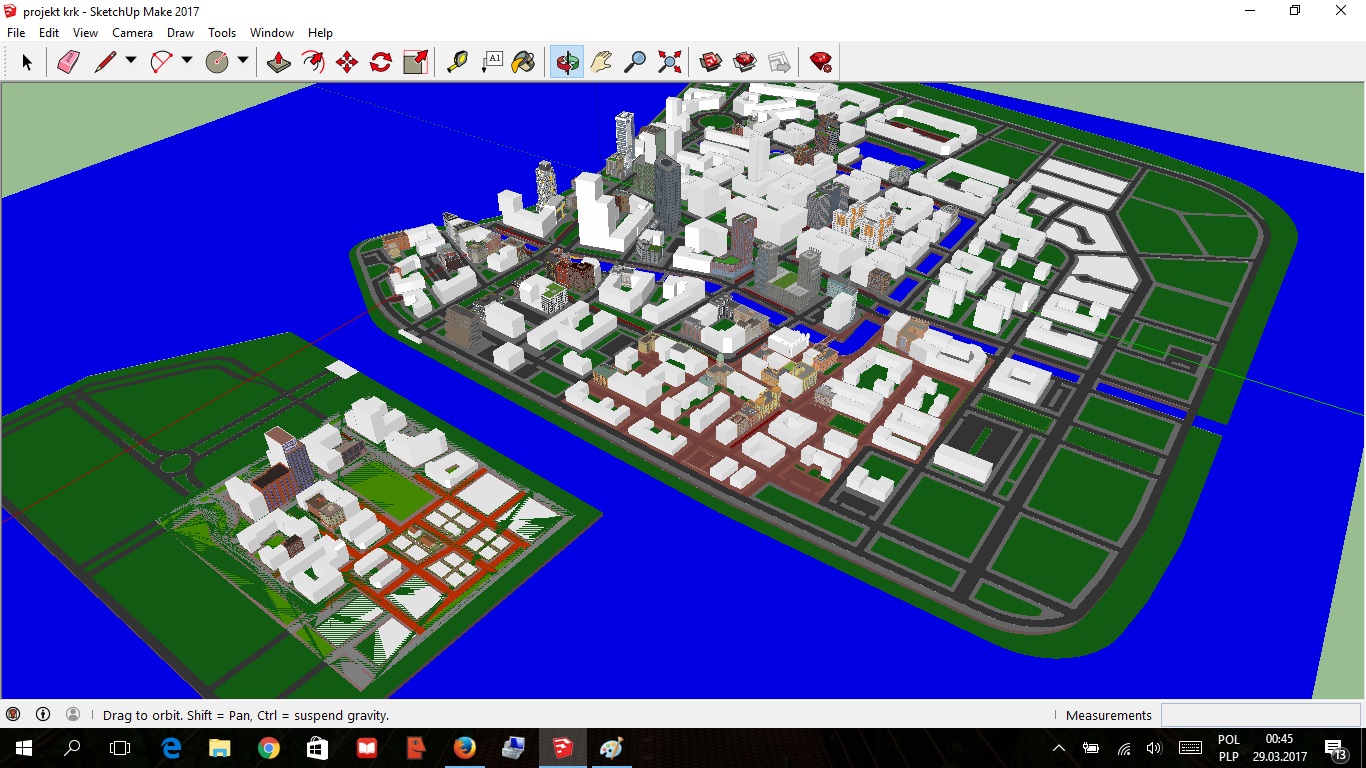This screenshot has width=1366, height=768.
Task: Open the volume control in tray
Action: (1154, 748)
